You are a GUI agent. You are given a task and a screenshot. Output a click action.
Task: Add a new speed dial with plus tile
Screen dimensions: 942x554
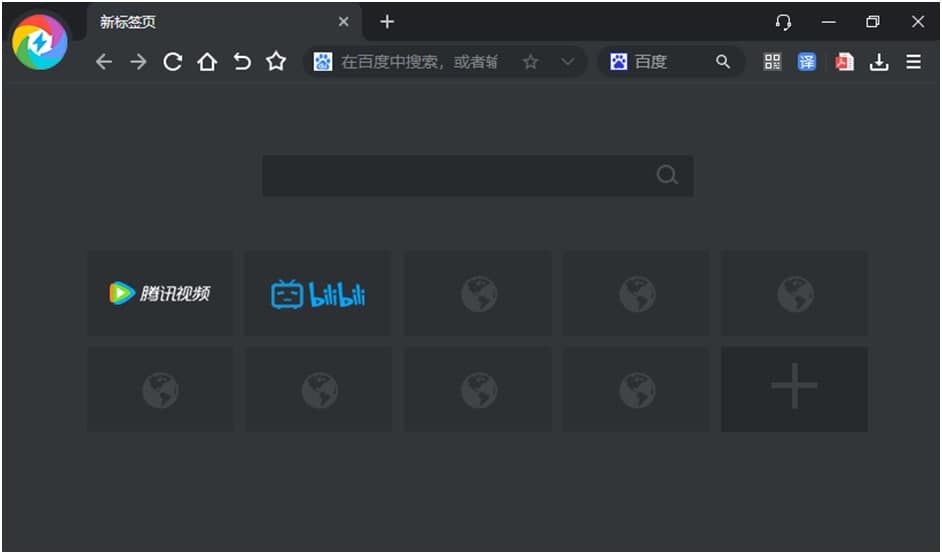[794, 389]
